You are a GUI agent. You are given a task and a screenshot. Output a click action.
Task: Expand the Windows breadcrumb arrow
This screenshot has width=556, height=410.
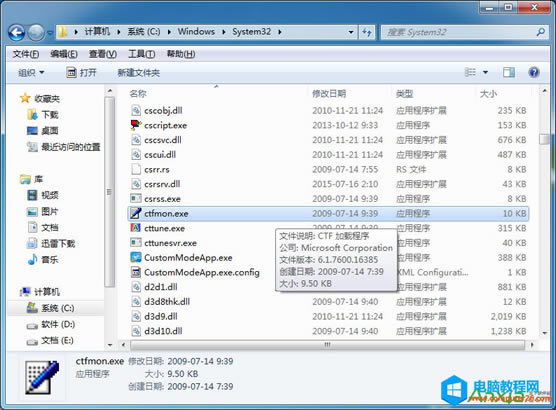pos(224,32)
